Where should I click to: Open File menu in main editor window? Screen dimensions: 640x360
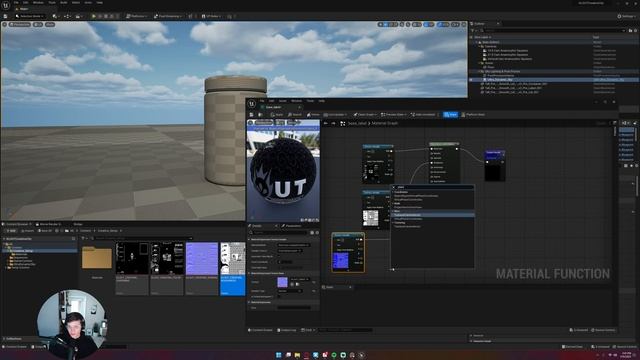[16, 2]
